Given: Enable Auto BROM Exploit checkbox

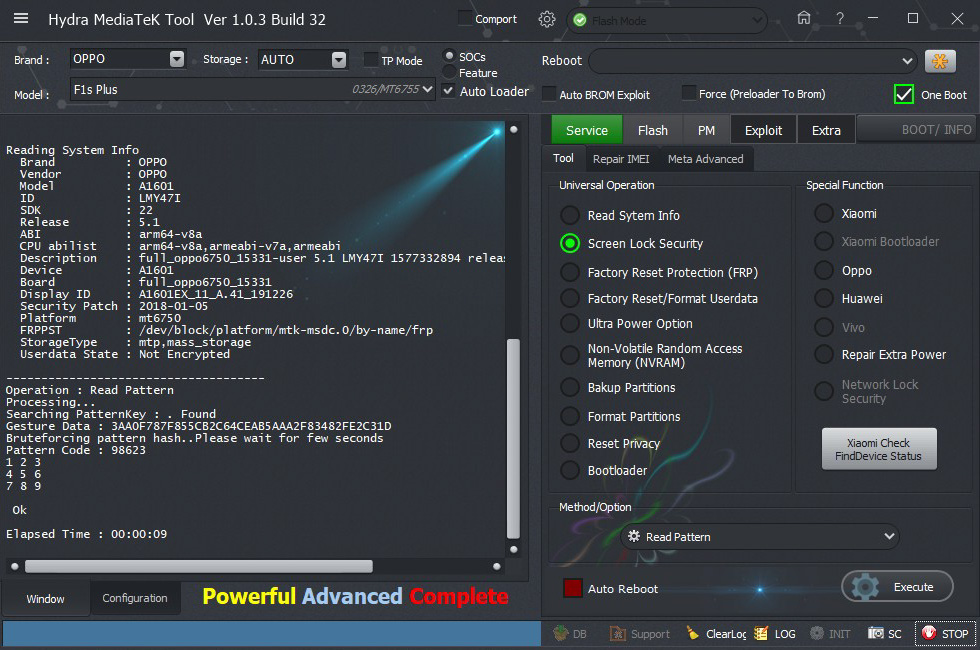Looking at the screenshot, I should [549, 94].
